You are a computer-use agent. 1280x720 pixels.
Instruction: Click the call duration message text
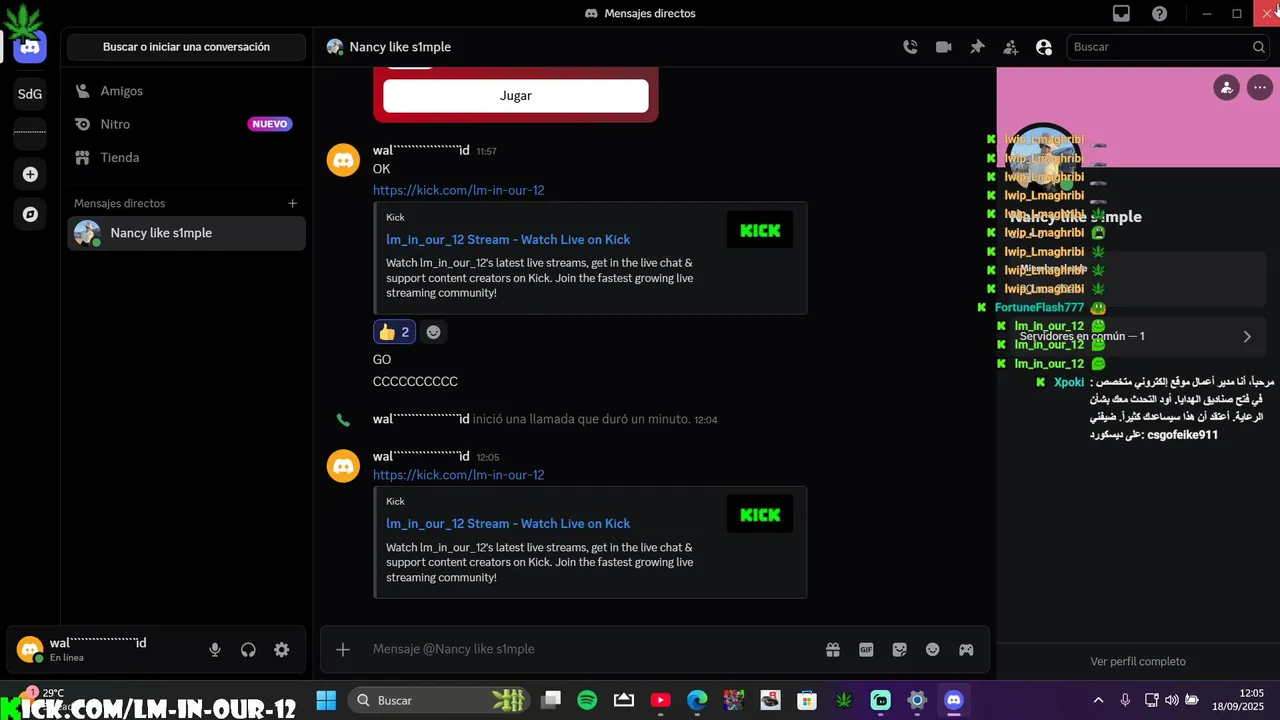coord(581,419)
